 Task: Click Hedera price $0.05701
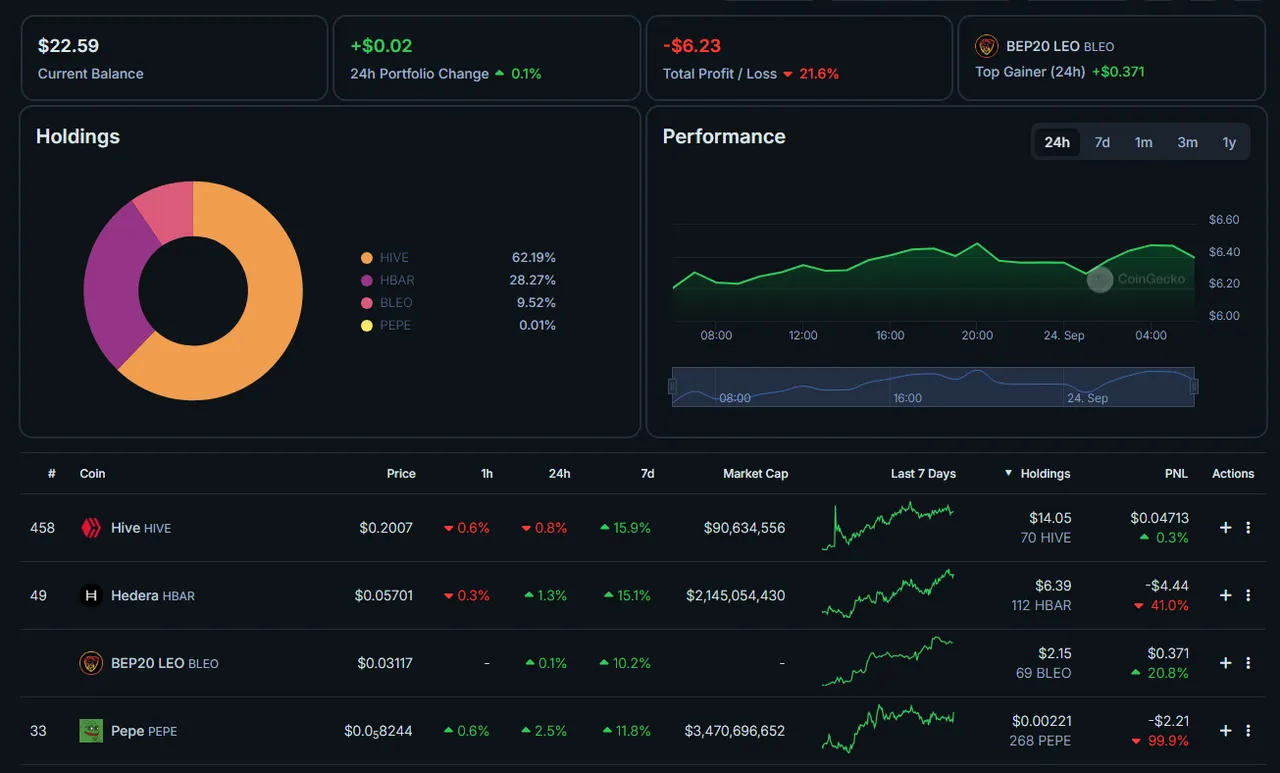pyautogui.click(x=383, y=596)
